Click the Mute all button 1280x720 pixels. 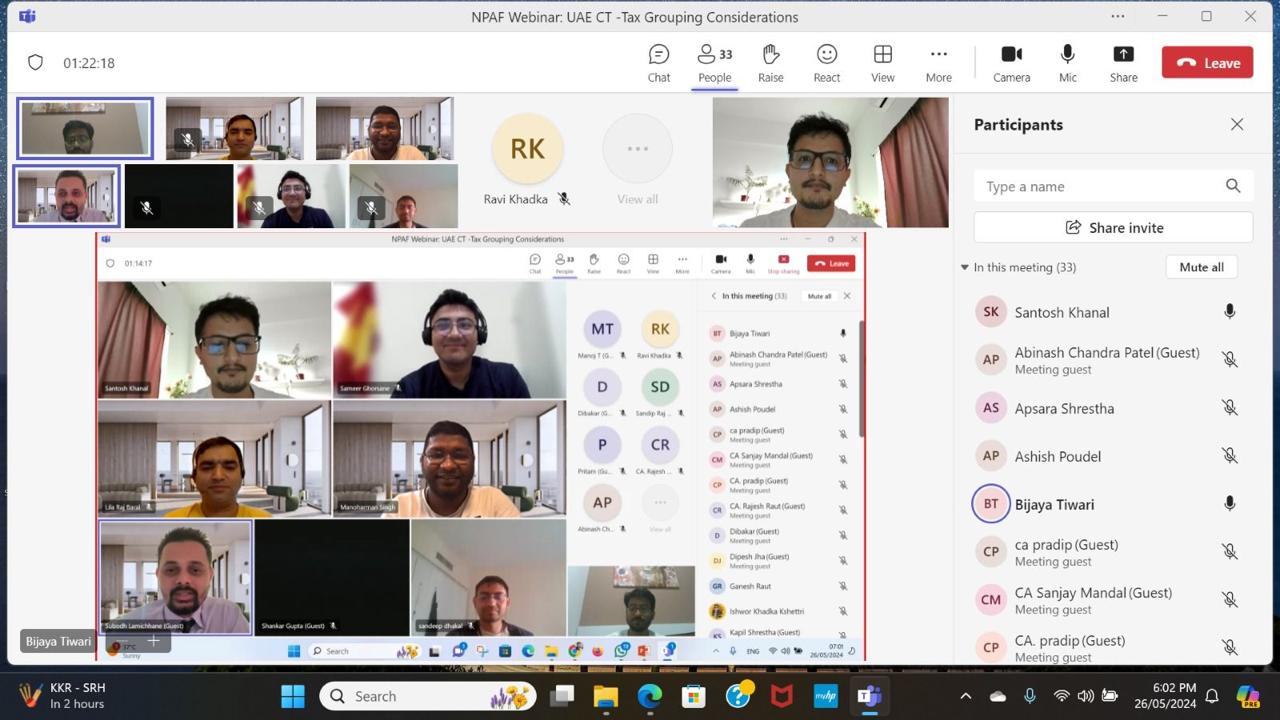[x=1201, y=267]
